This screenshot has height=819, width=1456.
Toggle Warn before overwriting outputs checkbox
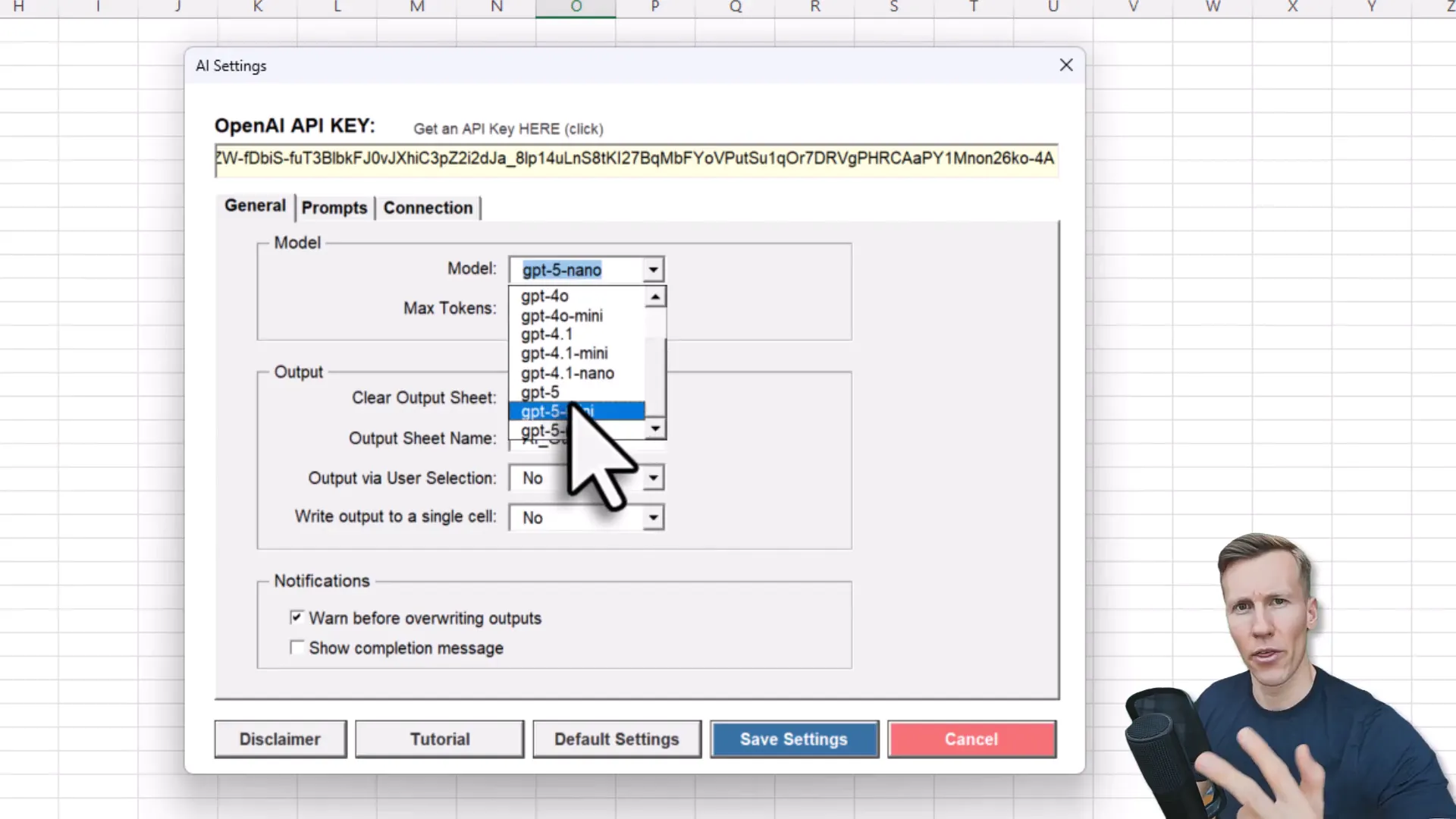(297, 618)
